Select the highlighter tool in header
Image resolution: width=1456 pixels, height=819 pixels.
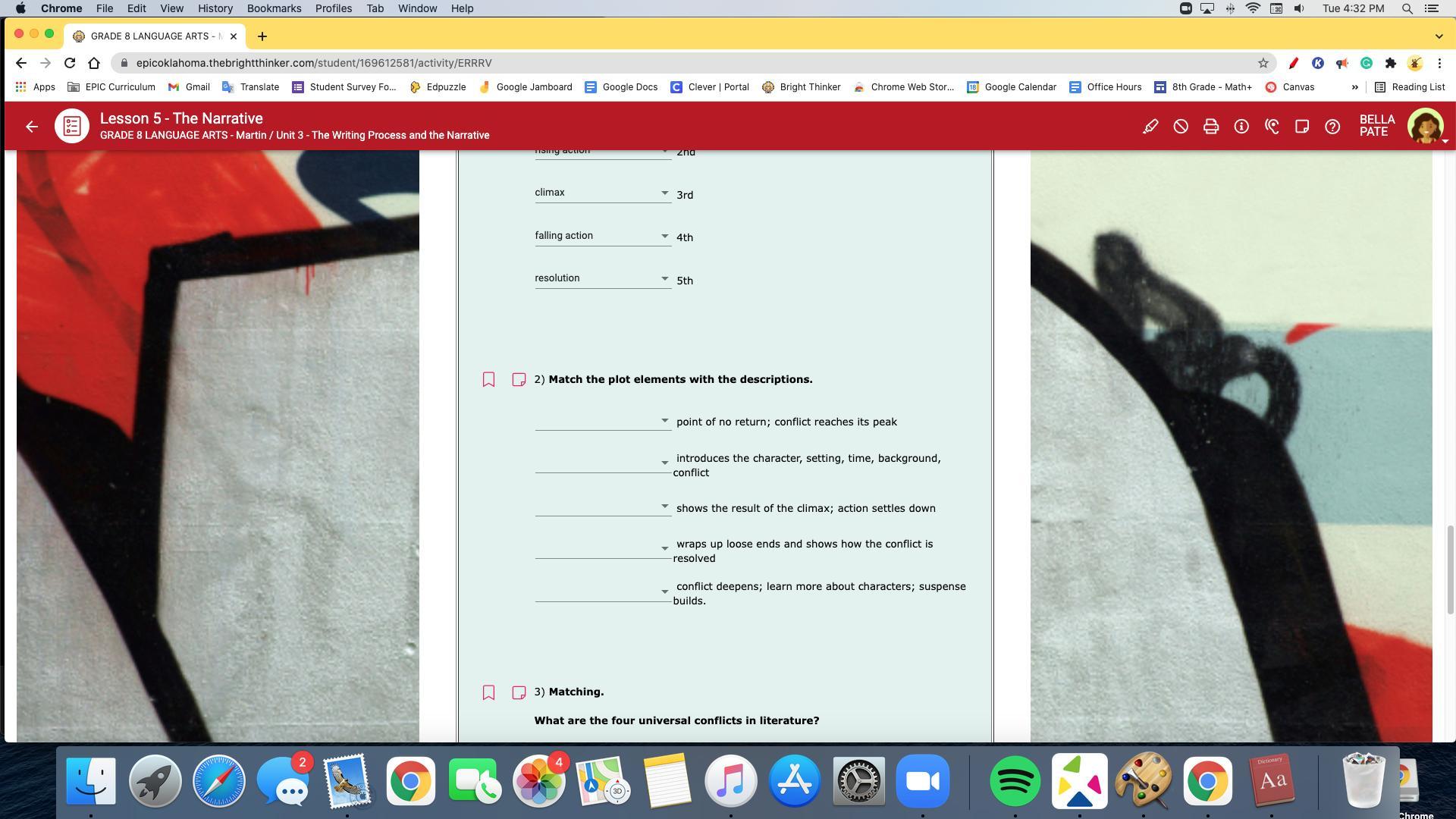[x=1150, y=127]
